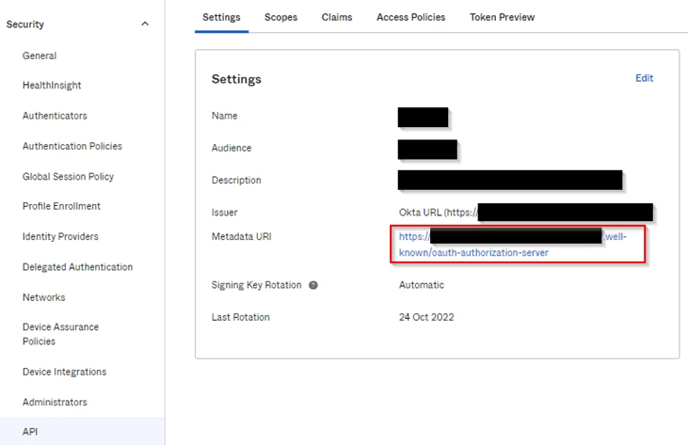
Task: Select Authentication Policies in sidebar
Action: [x=72, y=146]
